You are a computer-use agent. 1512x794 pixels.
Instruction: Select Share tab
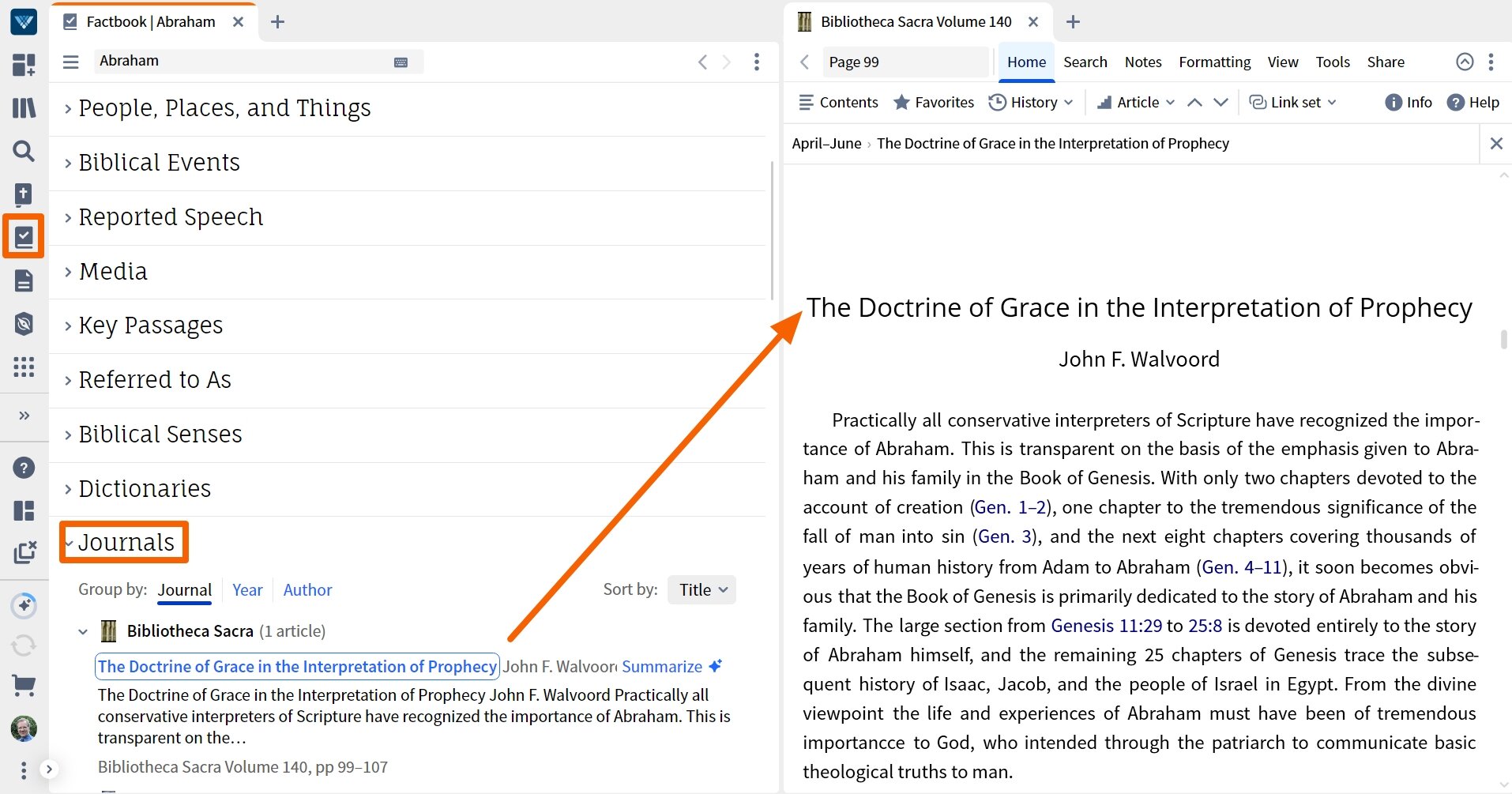(x=1386, y=62)
